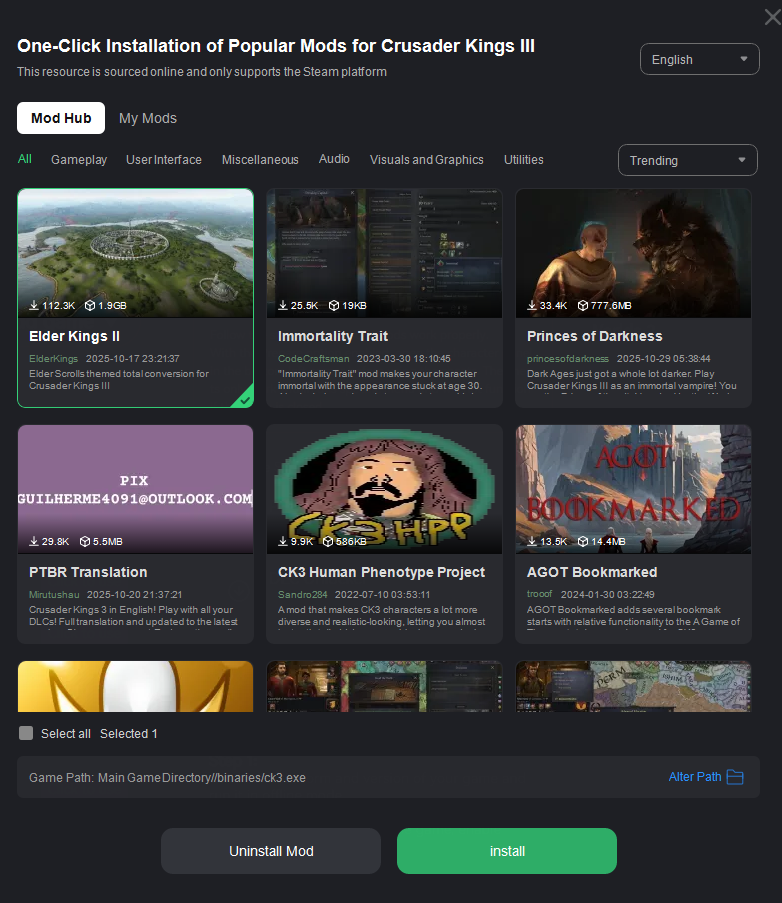
Task: Click the CK3 Human Phenotype Project title
Action: (x=381, y=572)
